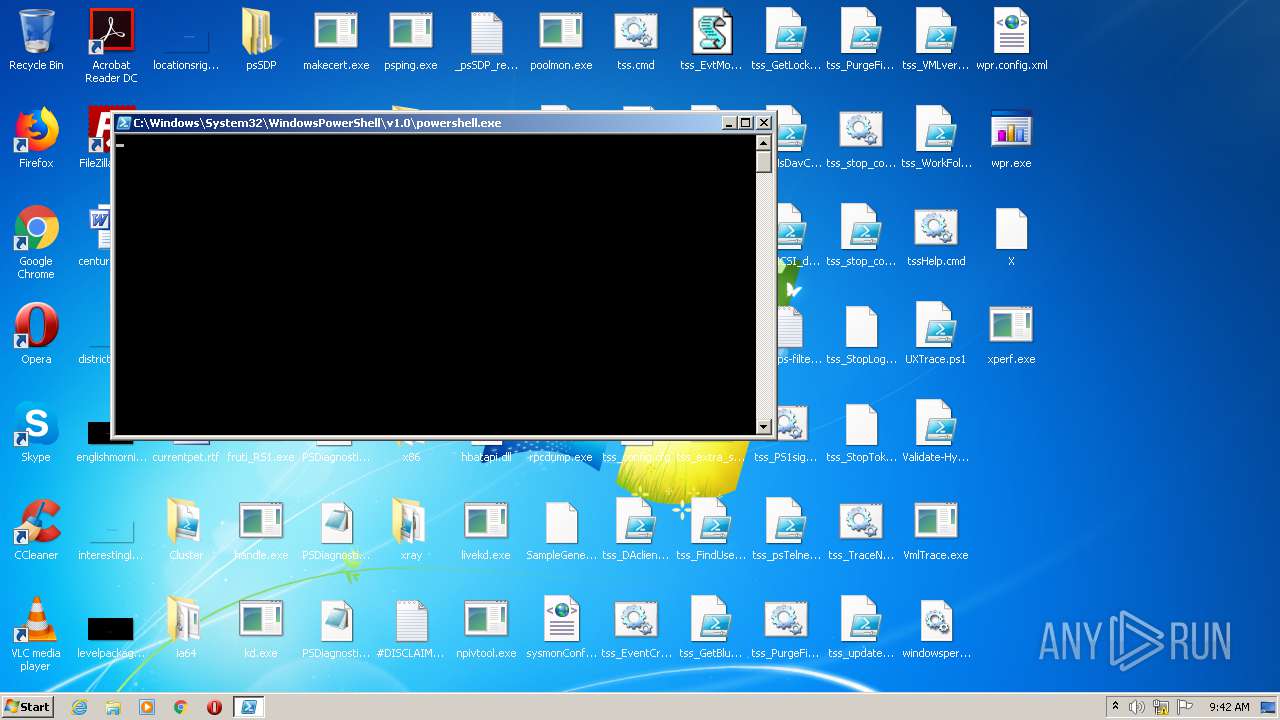Image resolution: width=1280 pixels, height=720 pixels.
Task: Launch Acrobat Reader DC shortcut
Action: pyautogui.click(x=111, y=46)
